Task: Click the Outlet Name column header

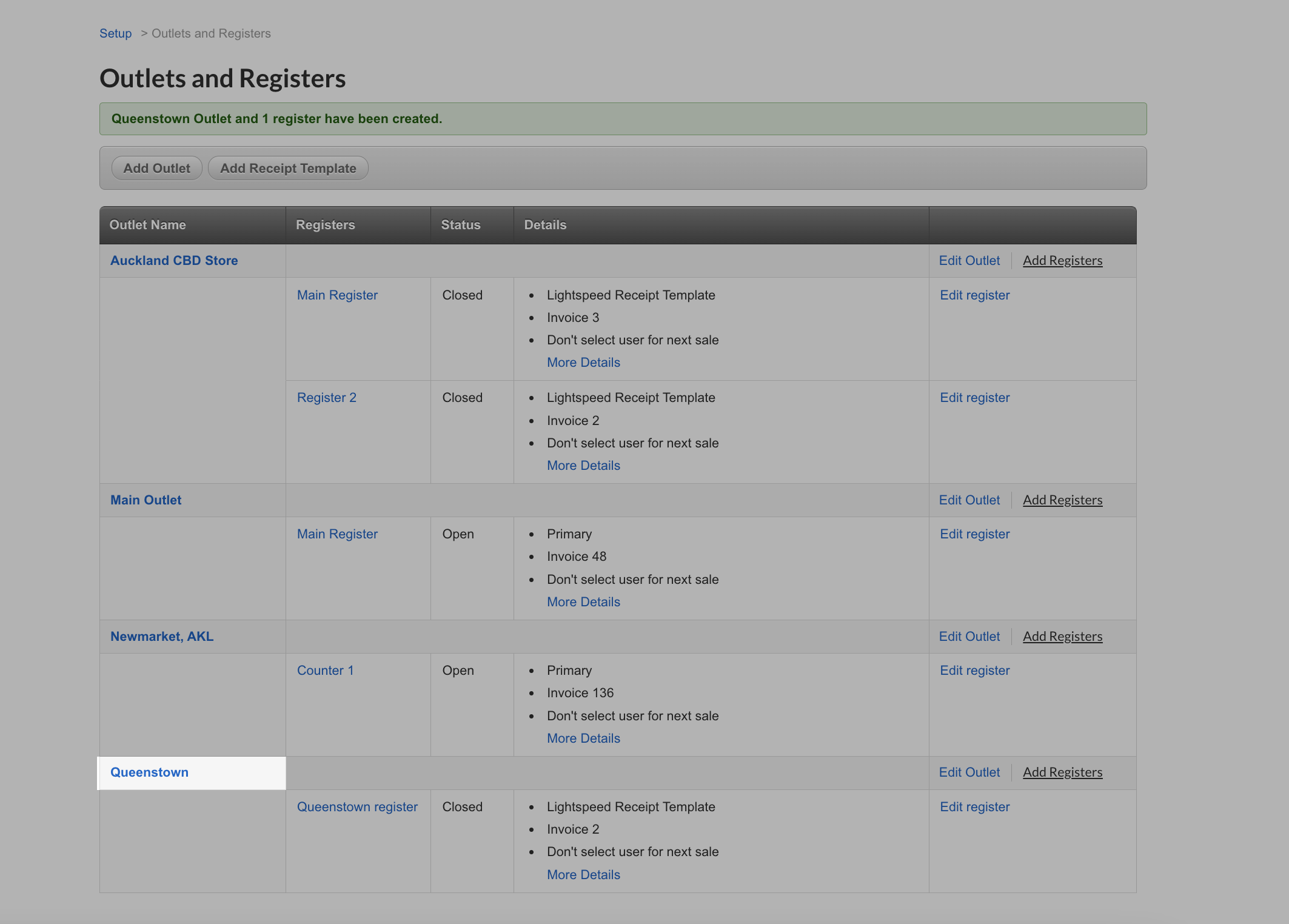Action: click(x=147, y=225)
